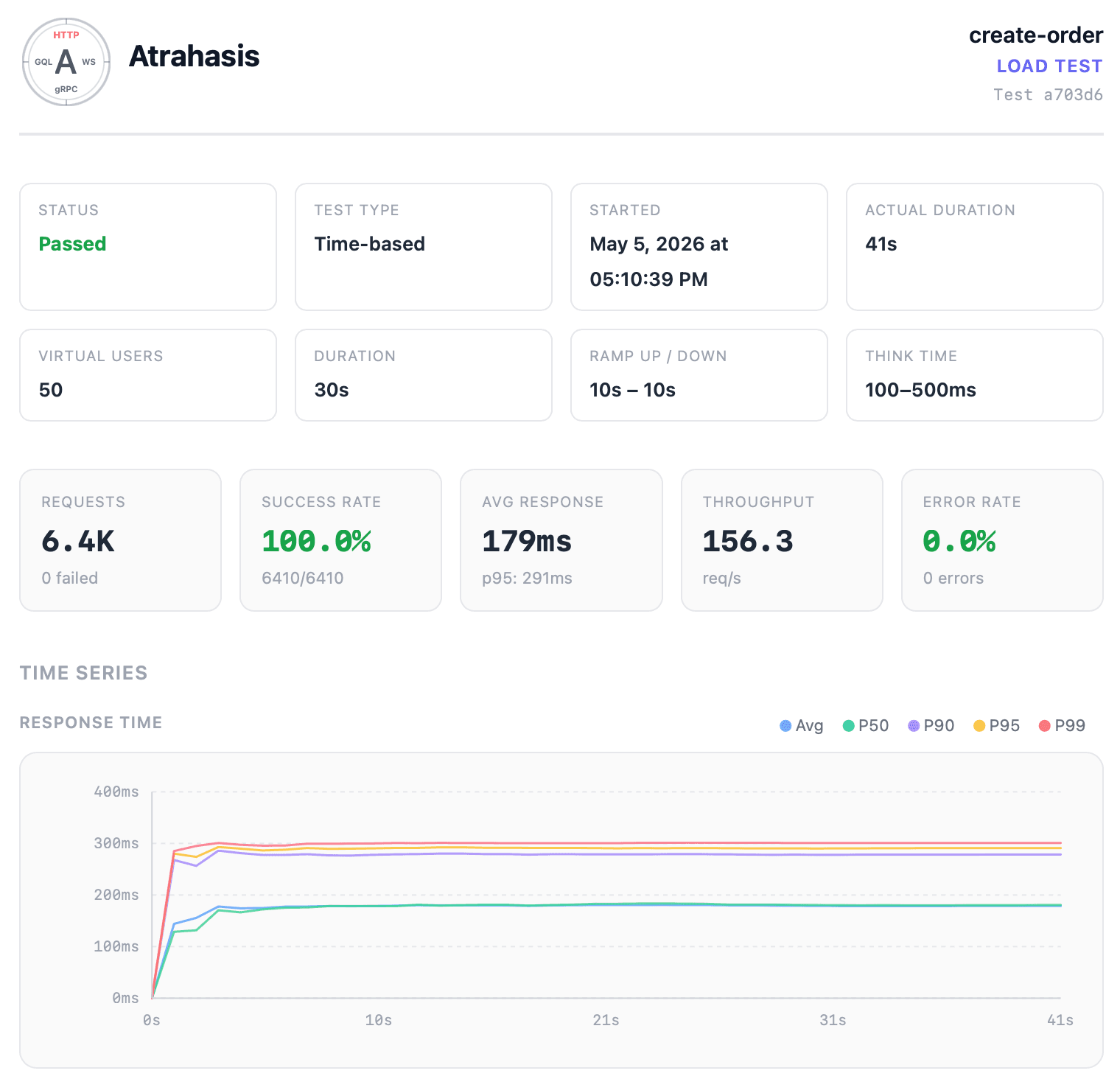Click the Atrahasis circular logo
The image size is (1120, 1079).
[x=66, y=62]
